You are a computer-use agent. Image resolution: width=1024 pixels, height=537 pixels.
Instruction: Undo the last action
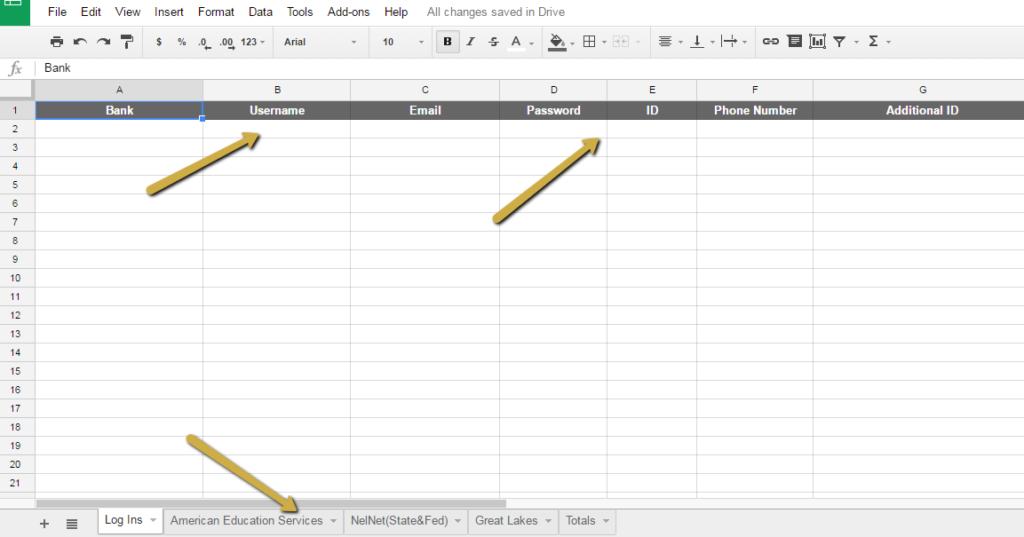(x=80, y=42)
